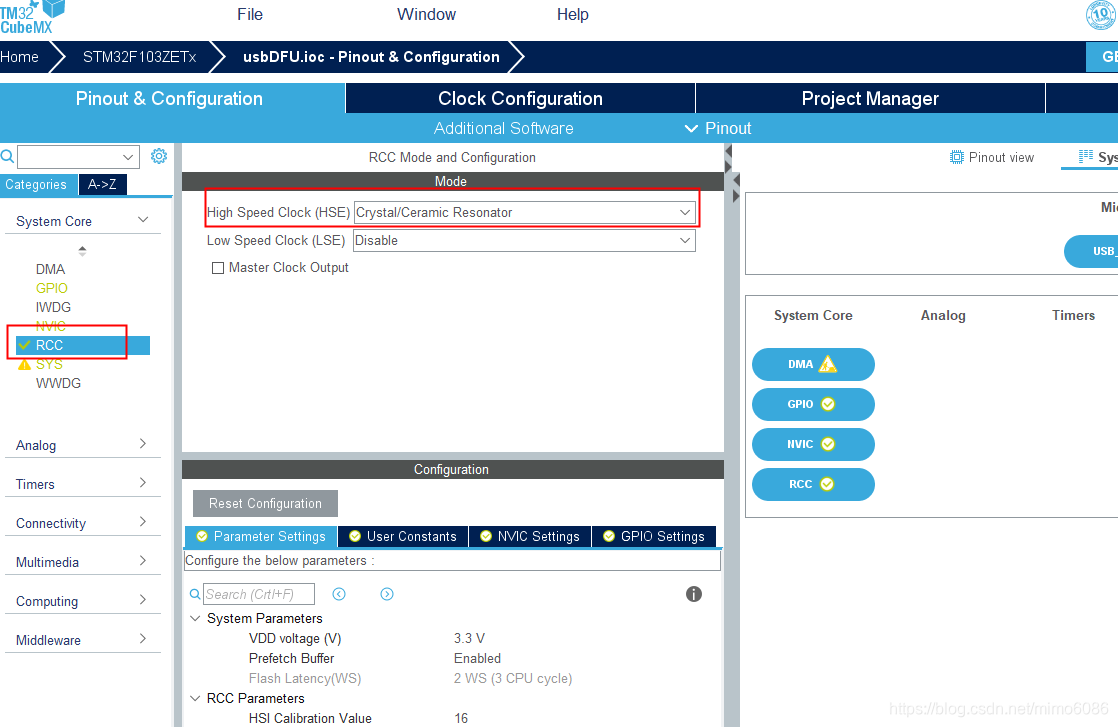Open the category search combo box arrow
This screenshot has height=727, width=1118.
click(128, 157)
